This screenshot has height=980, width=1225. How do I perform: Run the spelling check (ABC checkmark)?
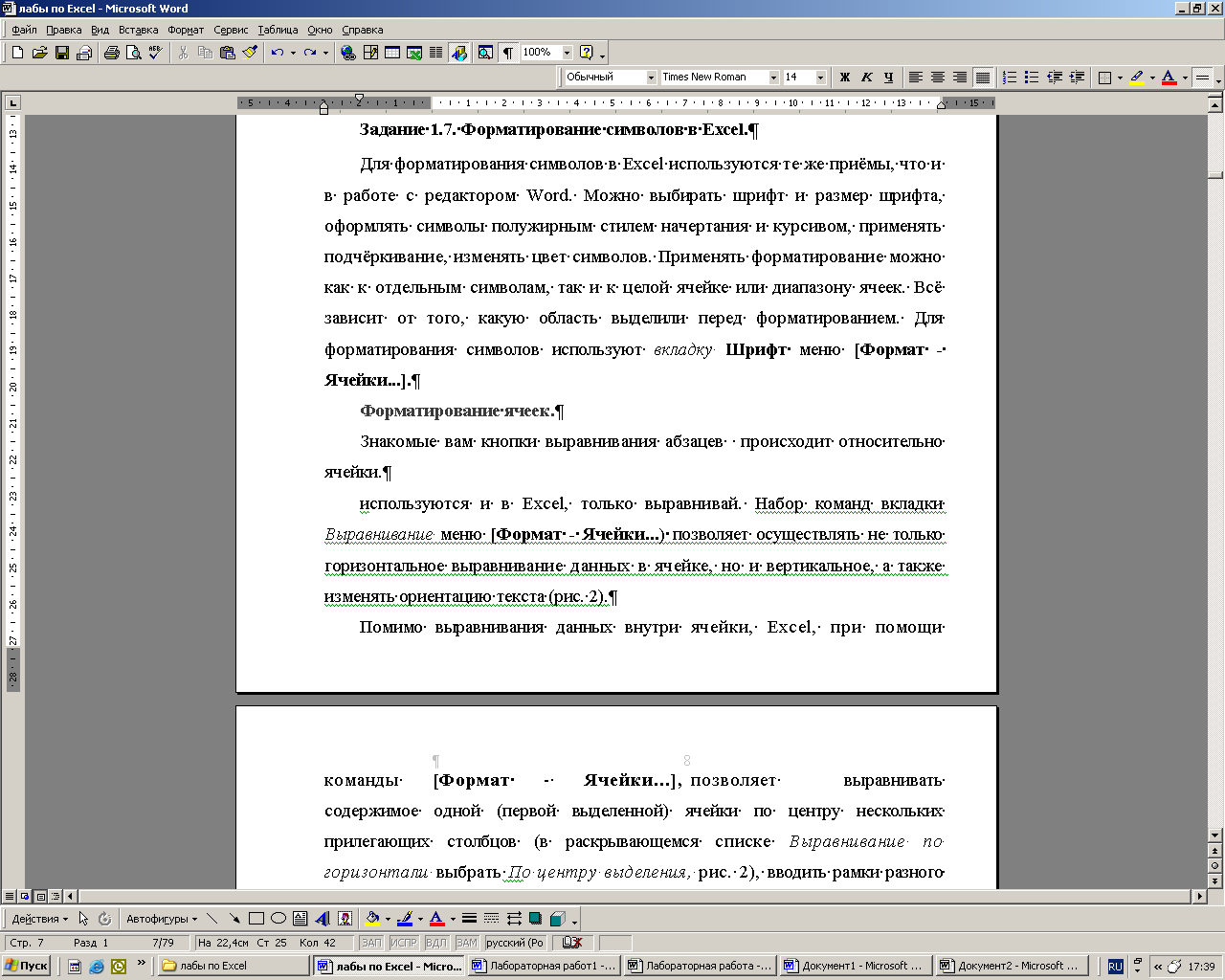(x=156, y=53)
